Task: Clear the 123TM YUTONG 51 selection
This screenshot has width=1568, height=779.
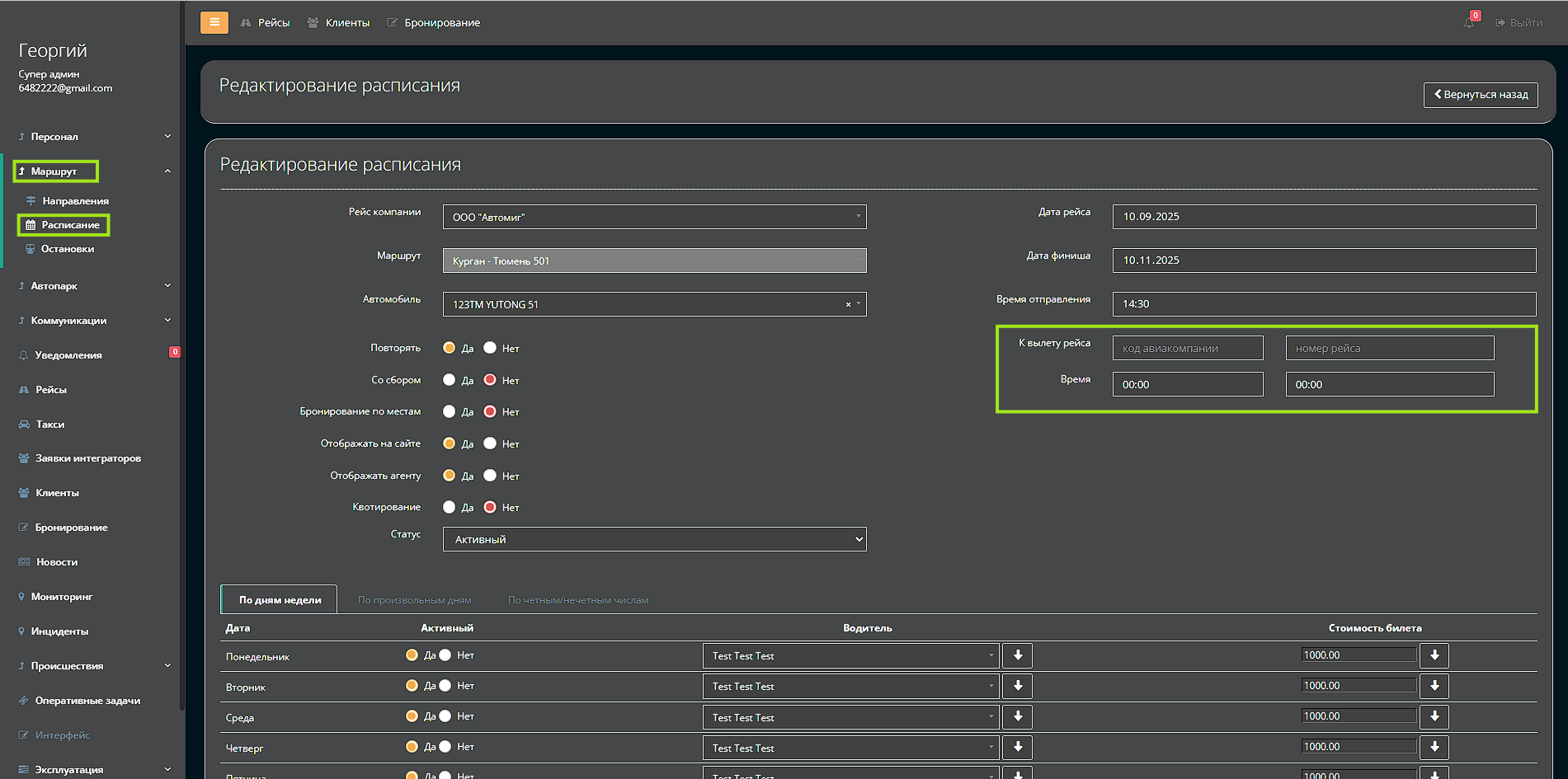Action: 848,305
